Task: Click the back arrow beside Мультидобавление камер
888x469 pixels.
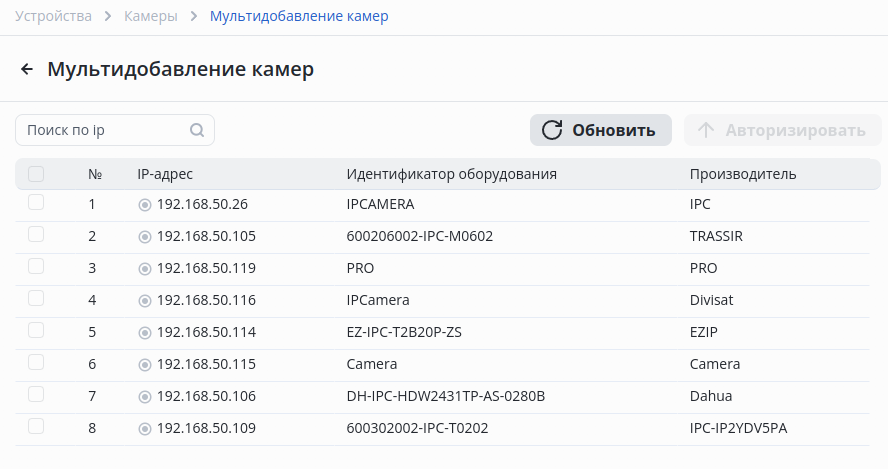Action: click(x=27, y=70)
